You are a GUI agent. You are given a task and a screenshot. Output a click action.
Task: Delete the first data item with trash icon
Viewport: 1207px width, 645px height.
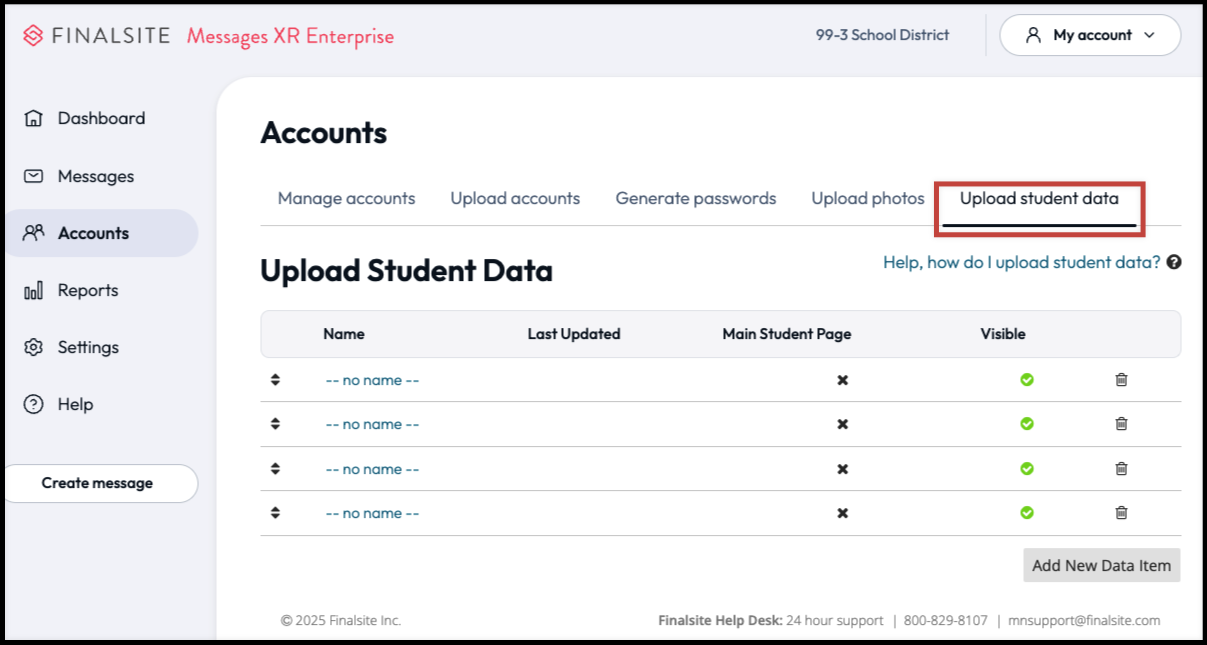point(1120,380)
